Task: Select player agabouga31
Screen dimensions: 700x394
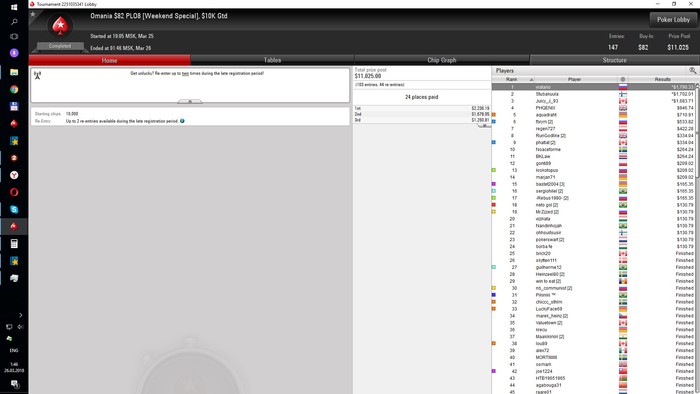Action: coord(594,385)
